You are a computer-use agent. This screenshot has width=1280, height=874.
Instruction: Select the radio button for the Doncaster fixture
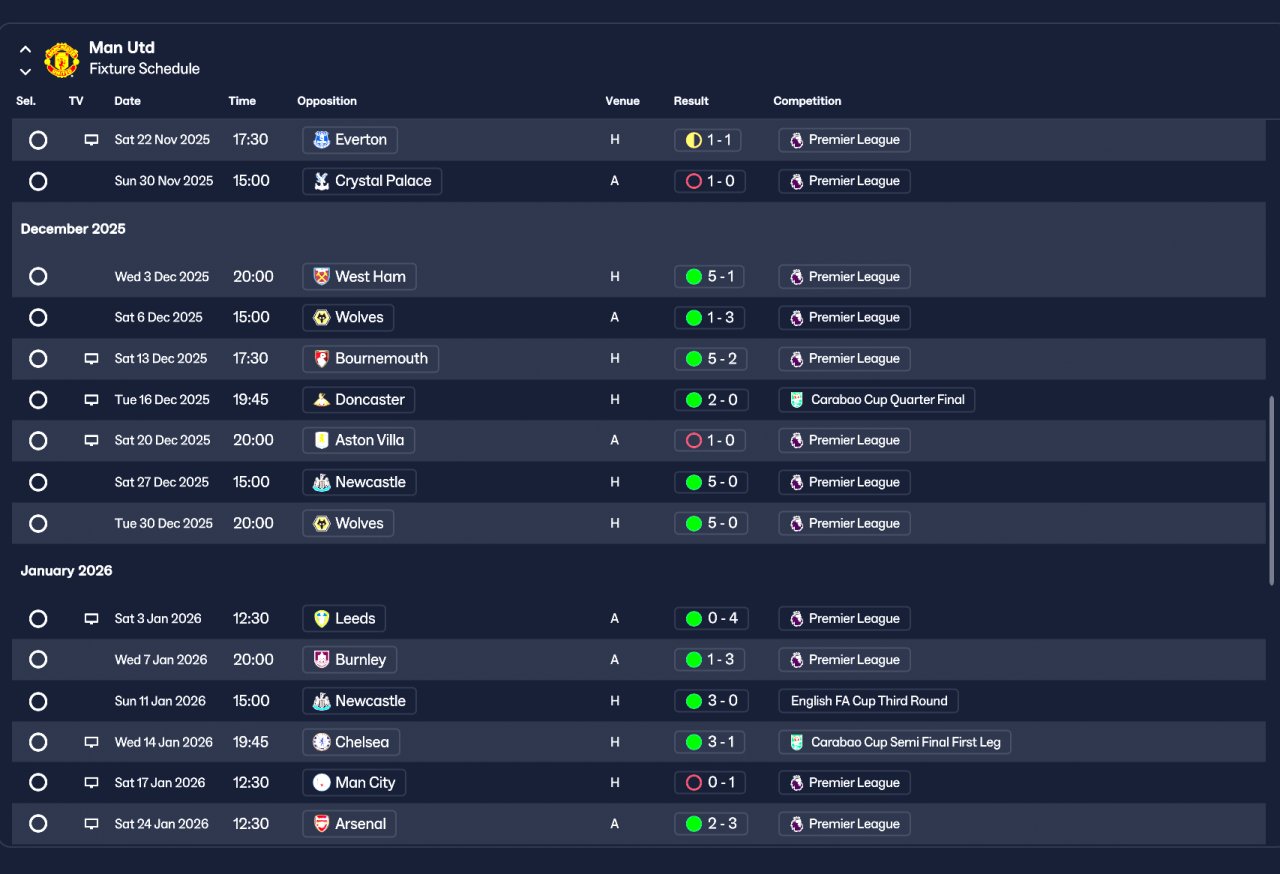click(38, 400)
